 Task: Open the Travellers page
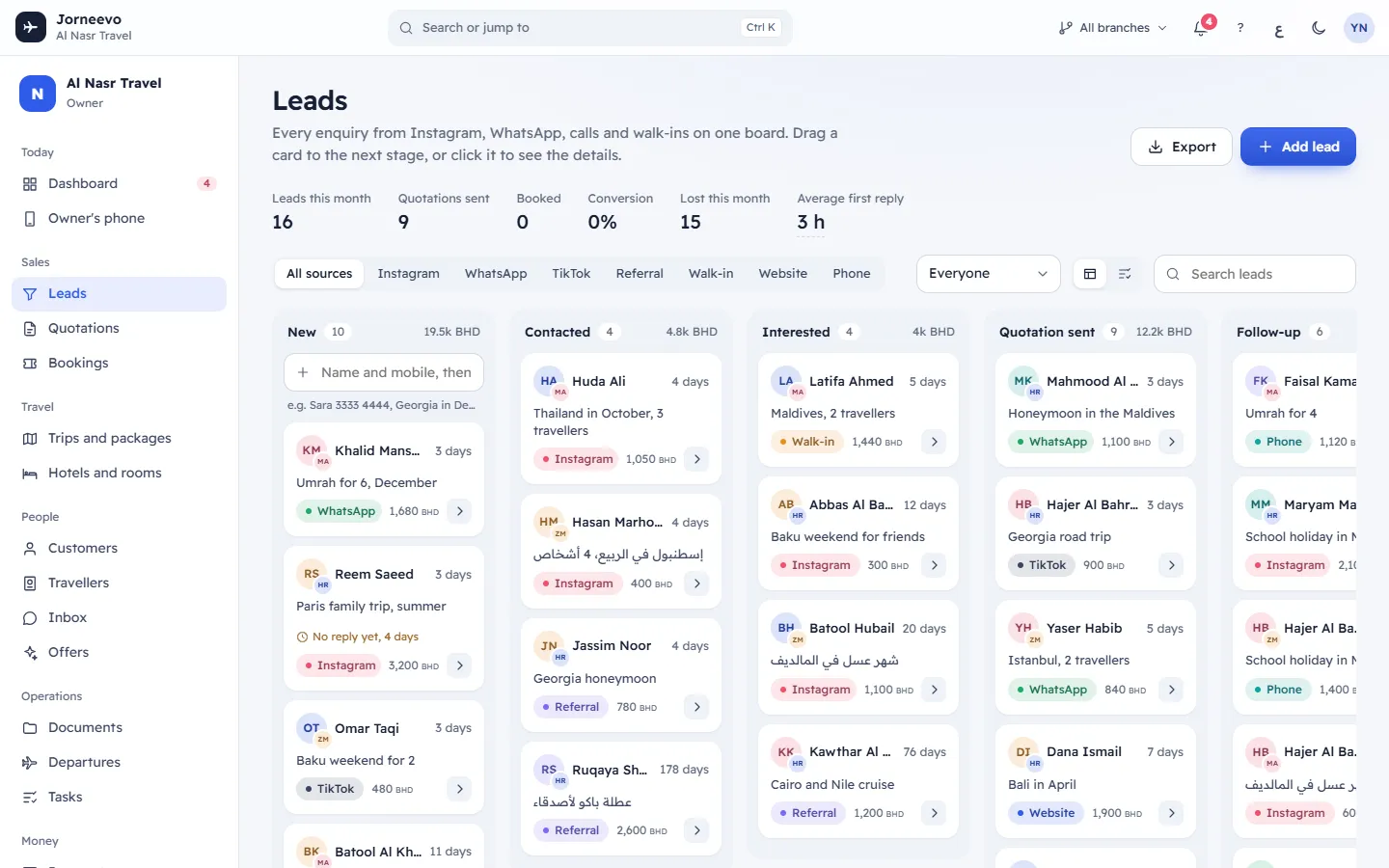119,583
